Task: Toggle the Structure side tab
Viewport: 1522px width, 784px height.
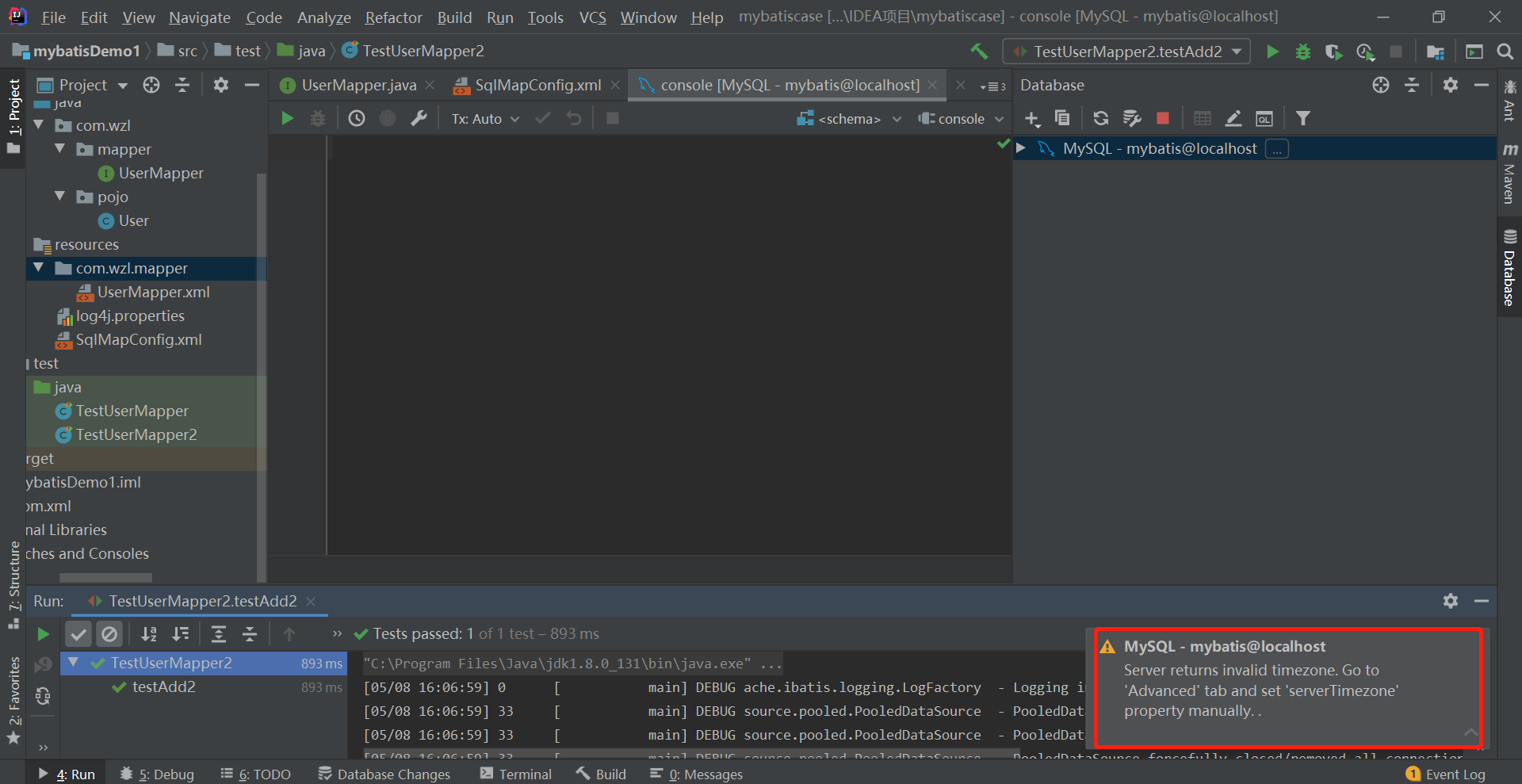Action: 13,585
